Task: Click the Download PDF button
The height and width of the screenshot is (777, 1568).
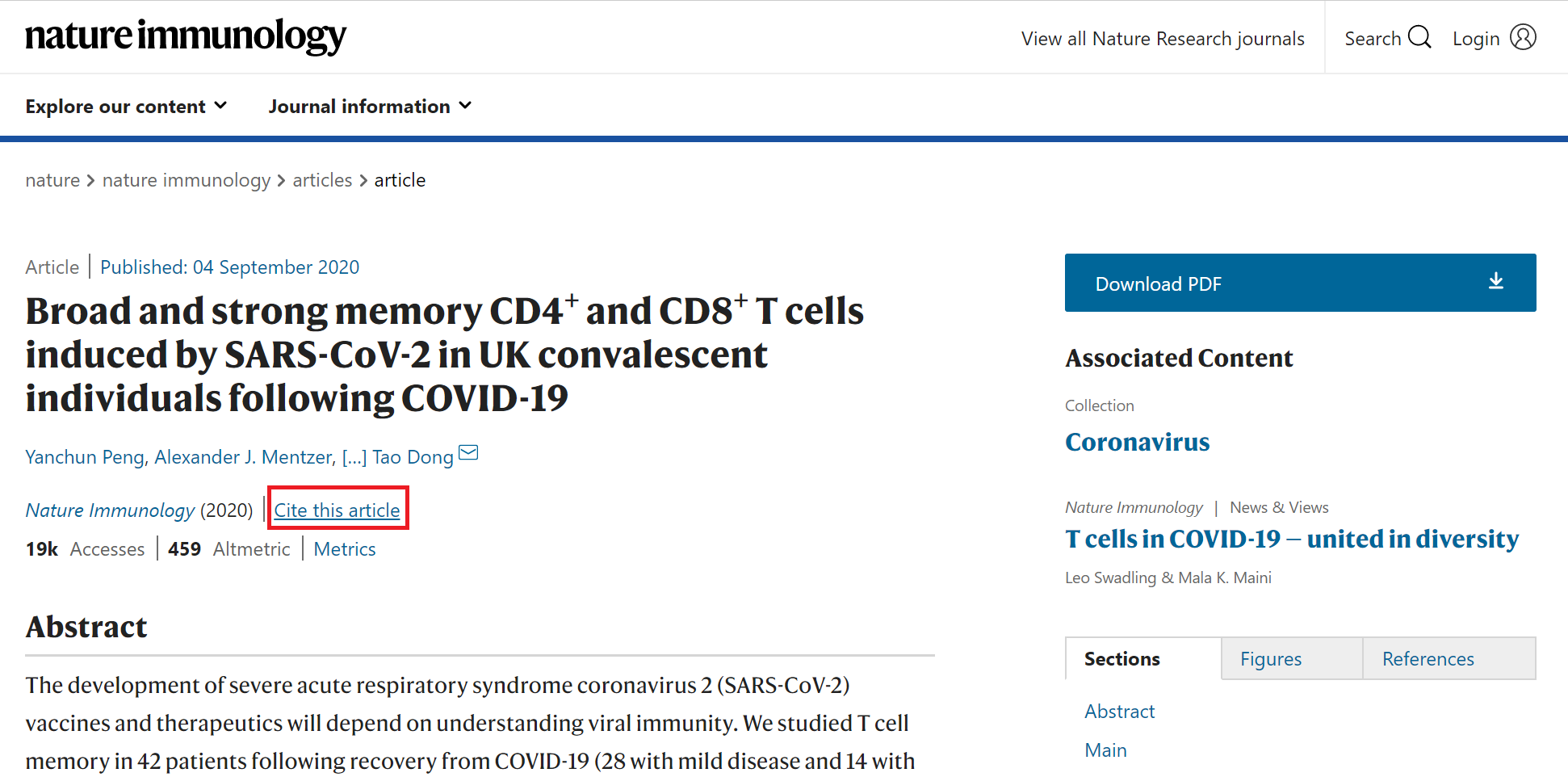Action: [1300, 283]
